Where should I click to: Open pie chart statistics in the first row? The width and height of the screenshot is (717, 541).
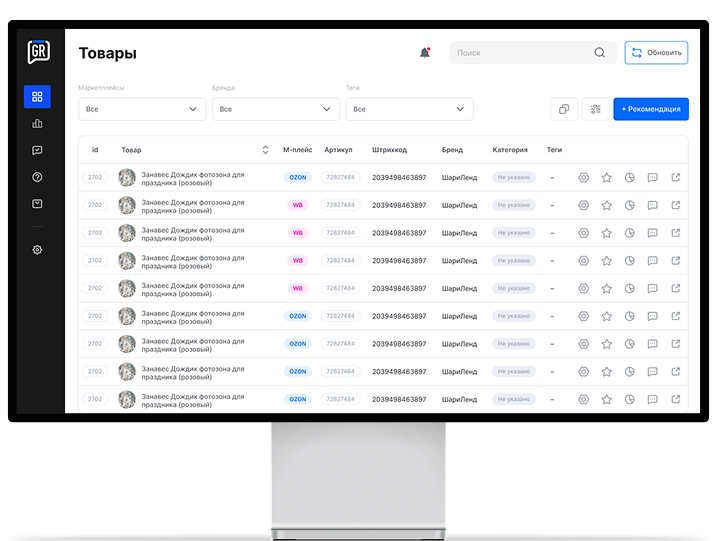pos(630,177)
